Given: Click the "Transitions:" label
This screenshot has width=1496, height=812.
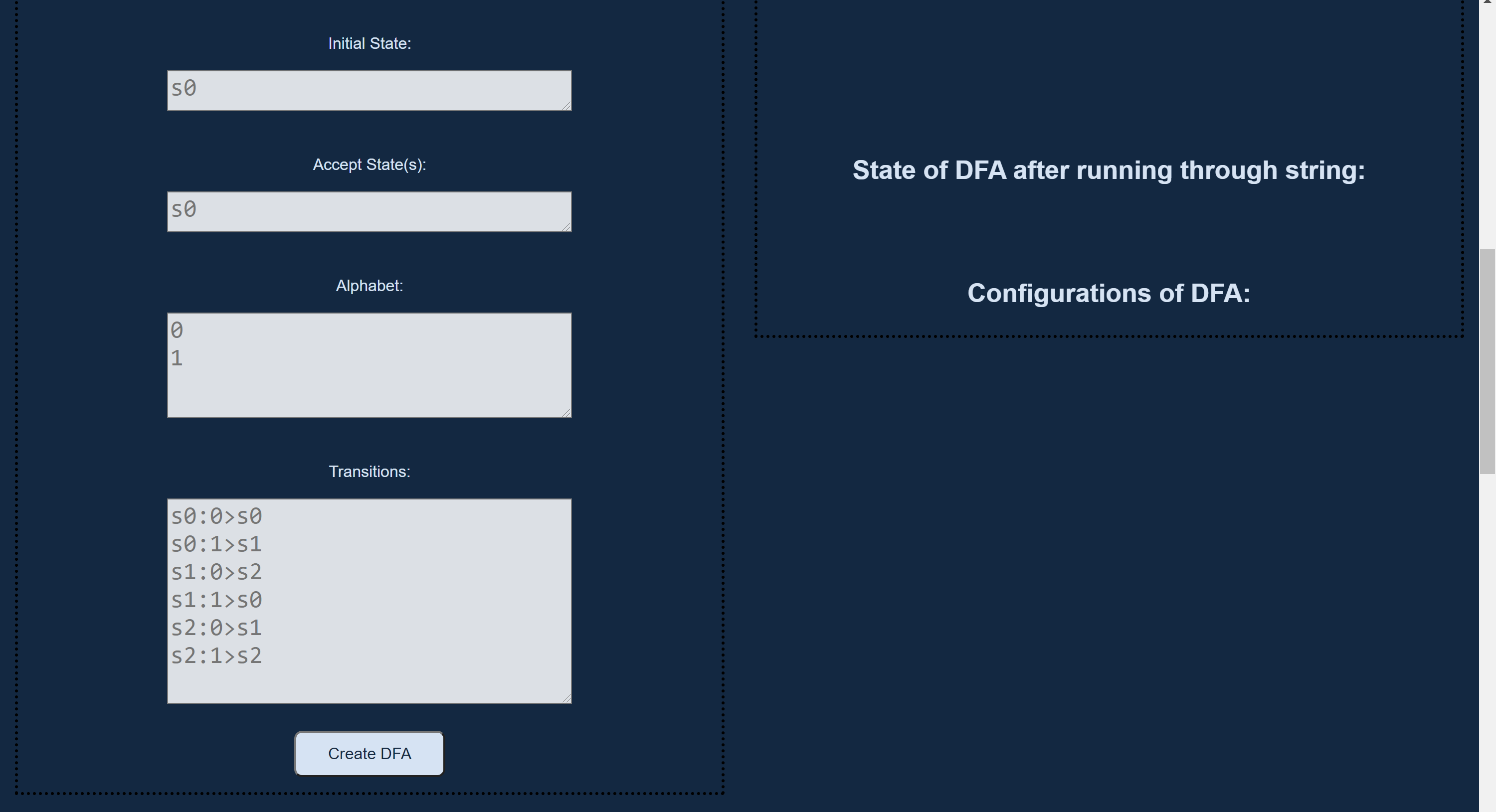Looking at the screenshot, I should [370, 471].
